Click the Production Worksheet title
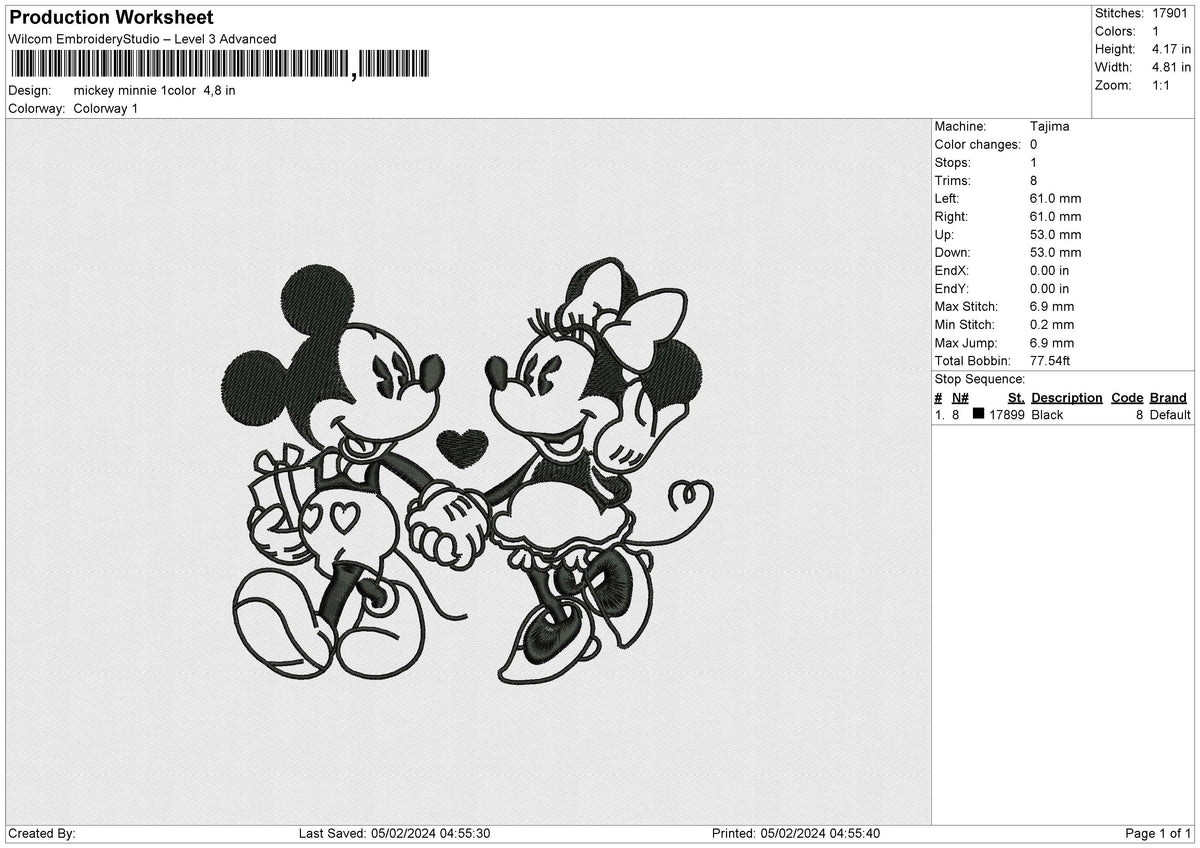1200x848 pixels. click(x=111, y=17)
